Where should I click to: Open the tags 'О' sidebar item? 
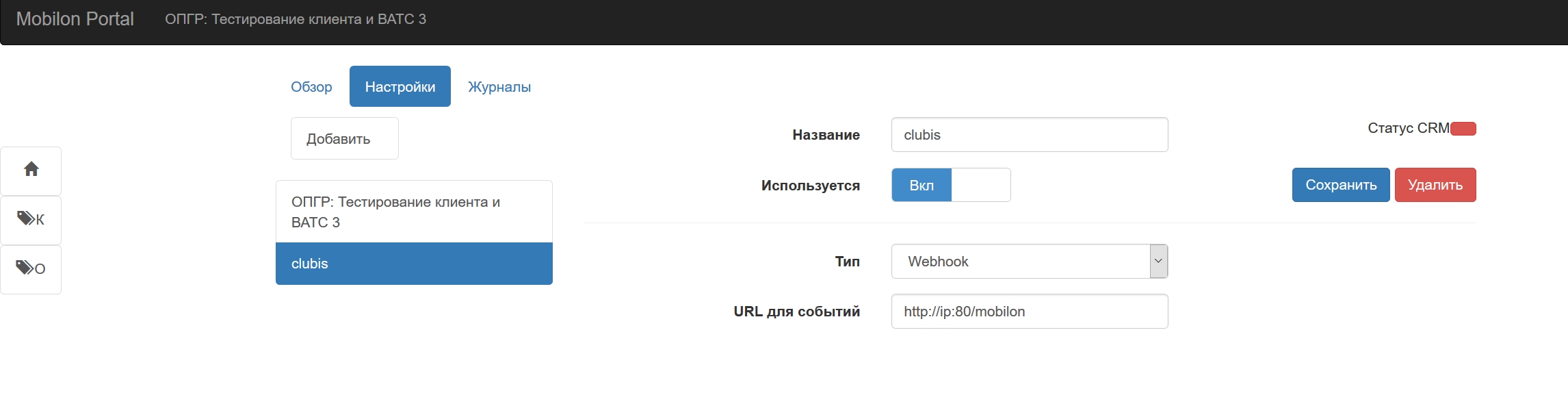point(31,269)
